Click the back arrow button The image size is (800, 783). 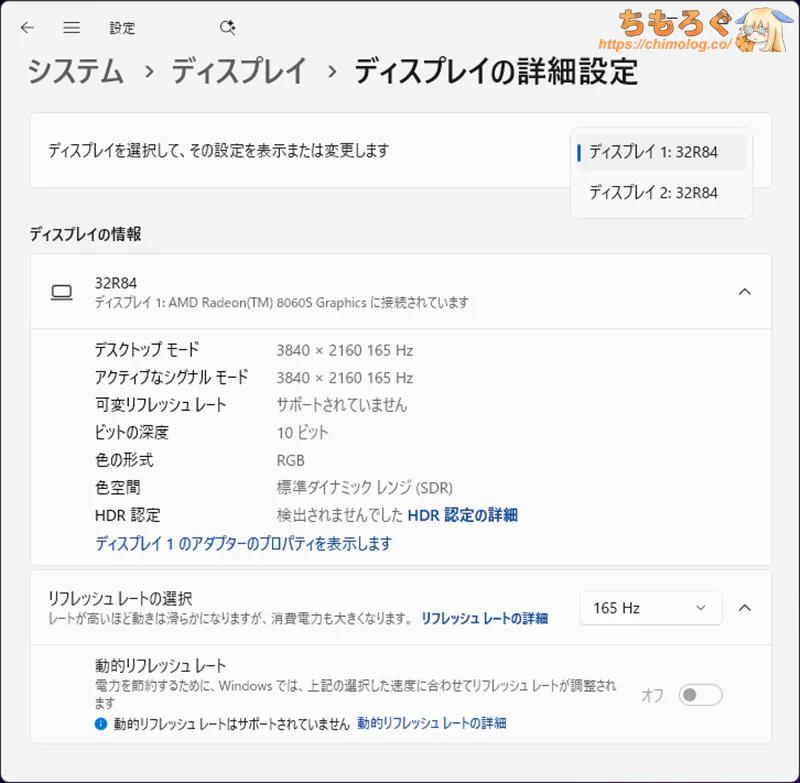[27, 28]
